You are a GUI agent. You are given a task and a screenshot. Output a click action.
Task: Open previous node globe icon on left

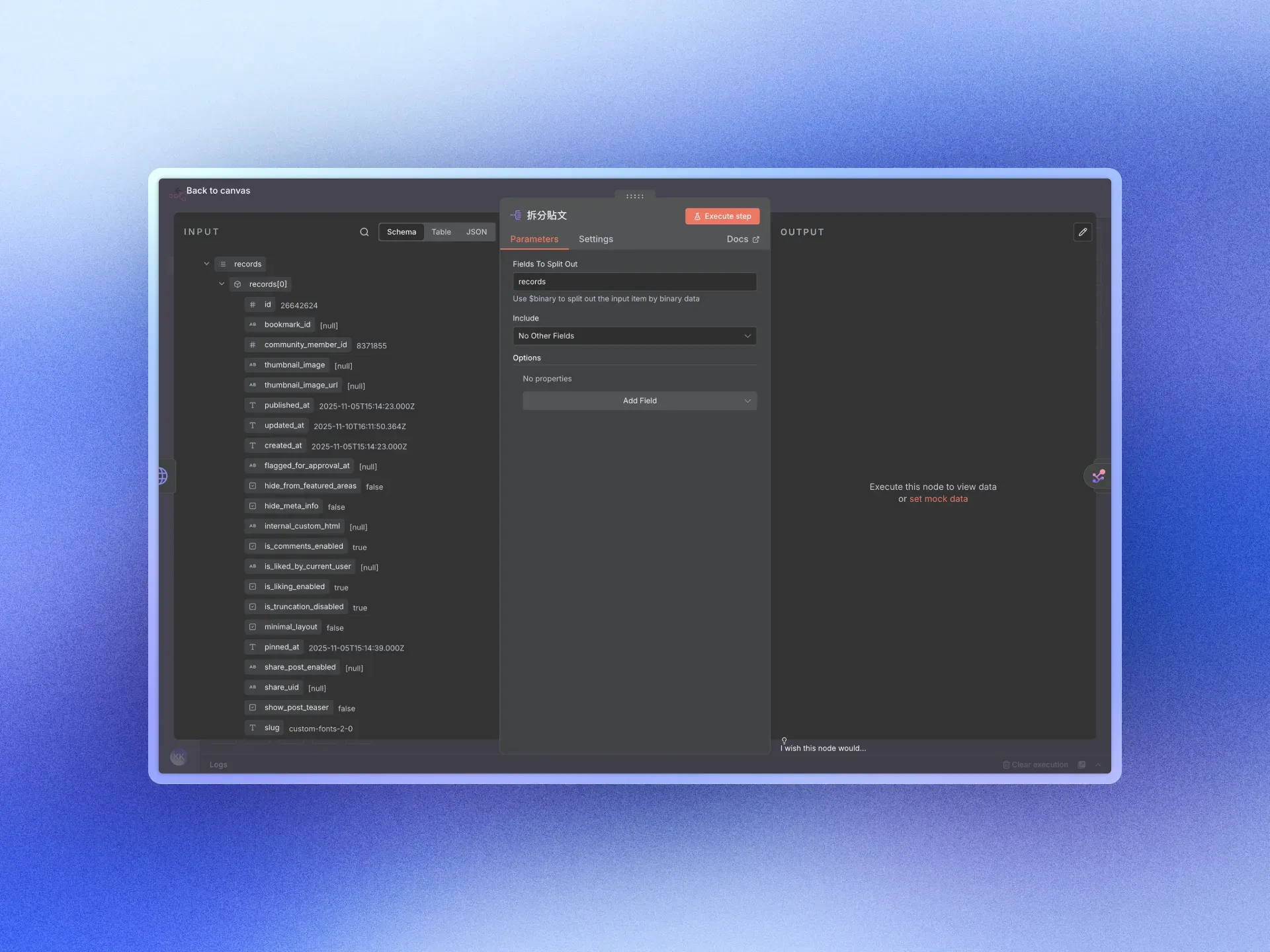click(x=163, y=476)
